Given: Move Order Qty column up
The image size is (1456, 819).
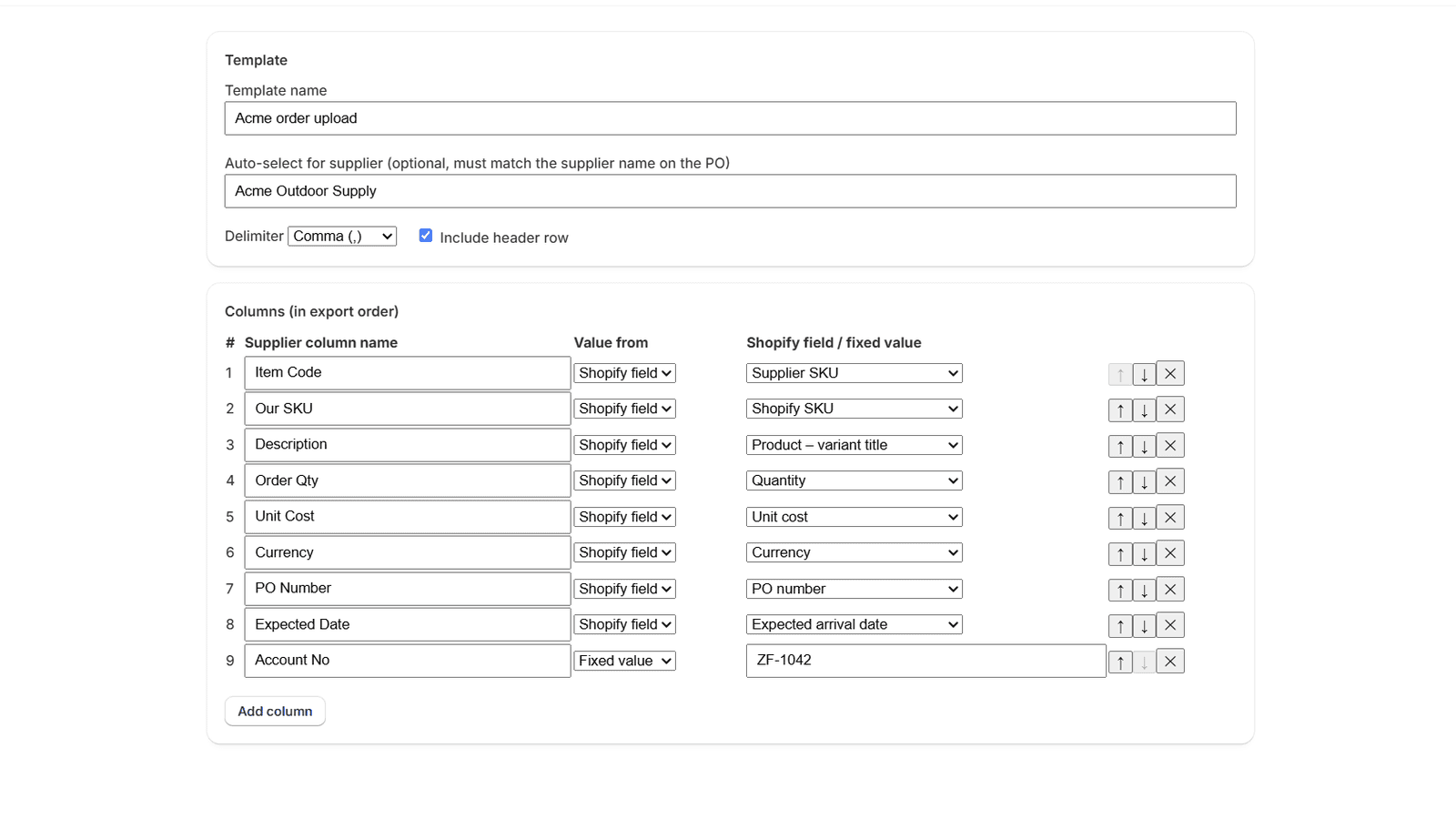Looking at the screenshot, I should (1120, 481).
